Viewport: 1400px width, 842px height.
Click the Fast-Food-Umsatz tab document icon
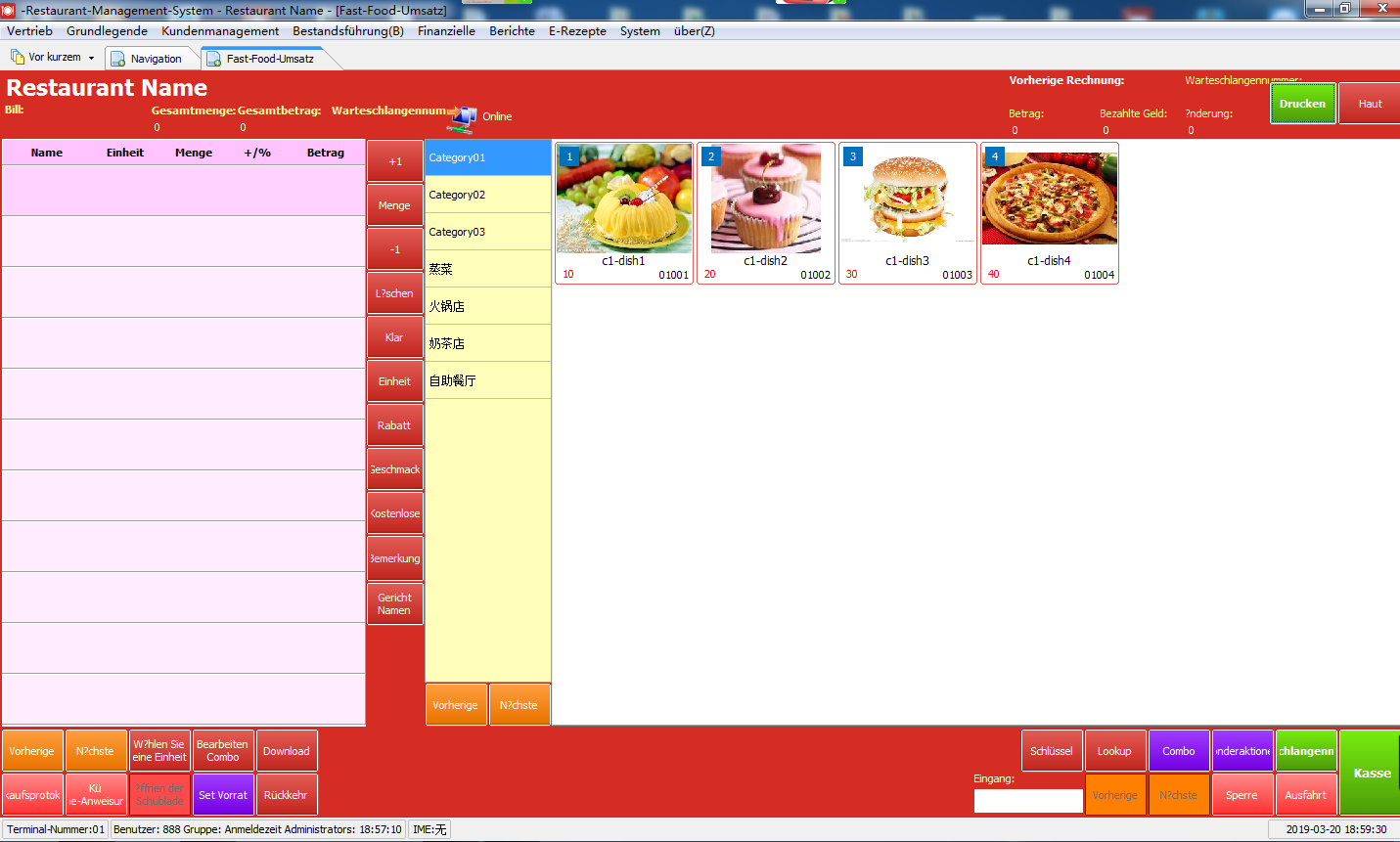pos(213,59)
